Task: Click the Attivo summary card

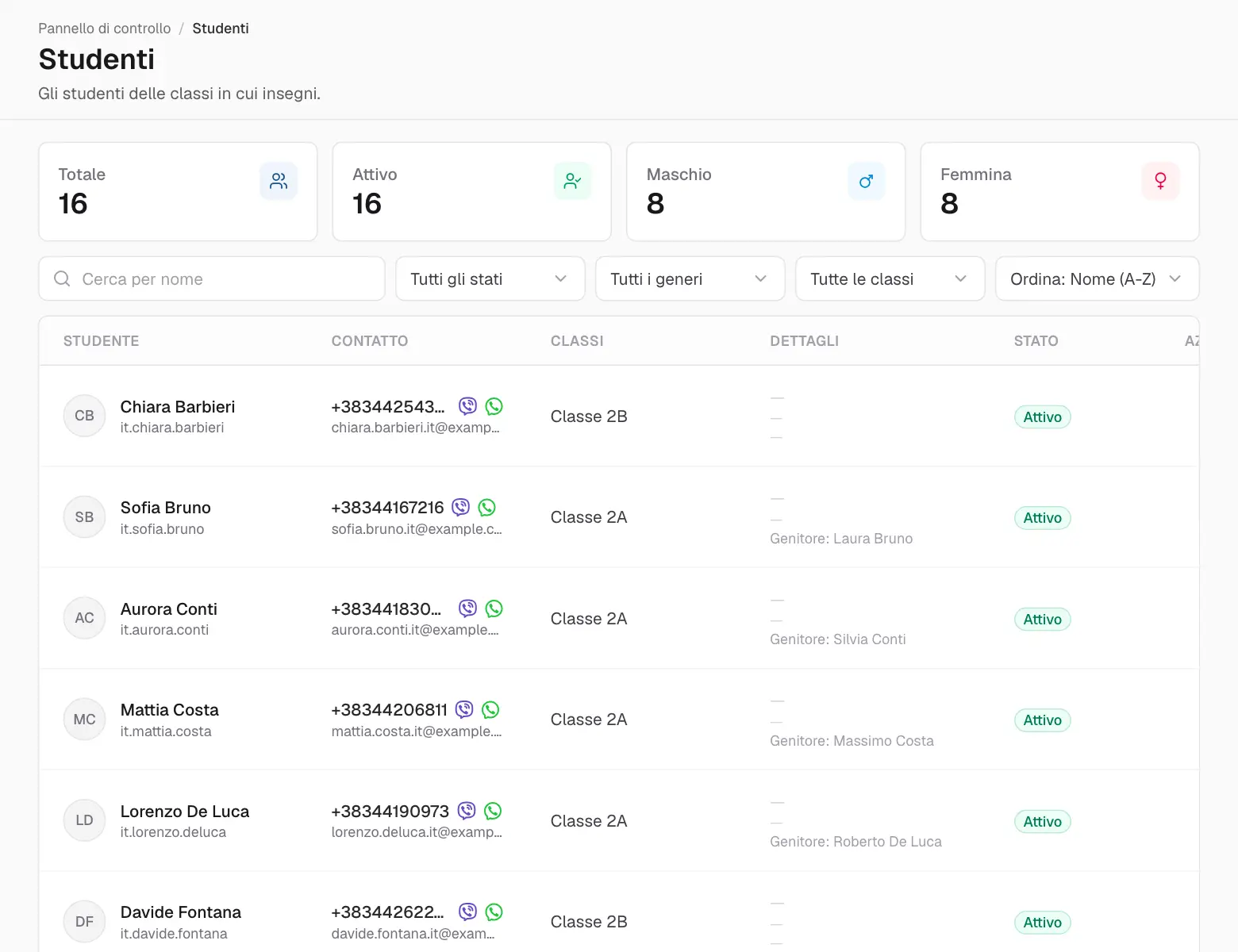Action: point(472,191)
